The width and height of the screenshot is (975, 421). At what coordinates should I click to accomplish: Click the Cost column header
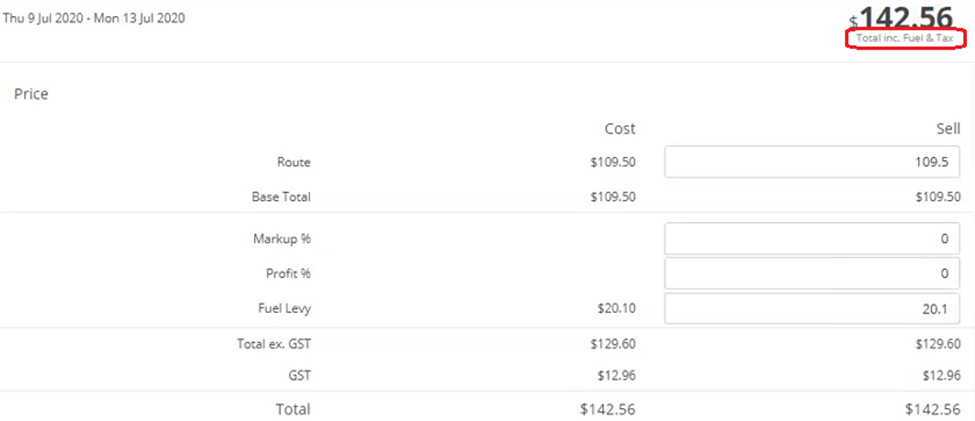click(620, 129)
